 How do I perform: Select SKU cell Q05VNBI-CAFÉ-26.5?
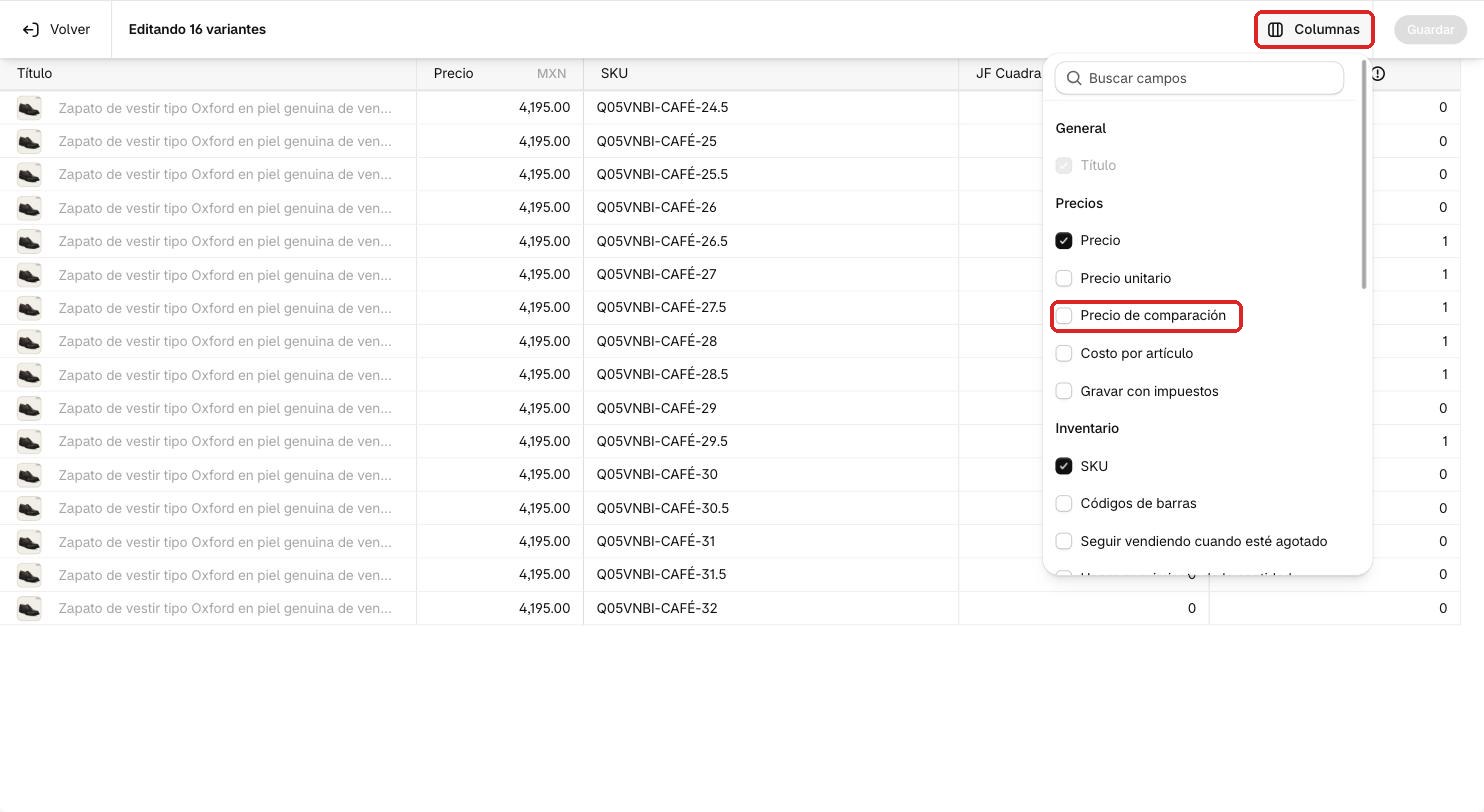point(771,241)
